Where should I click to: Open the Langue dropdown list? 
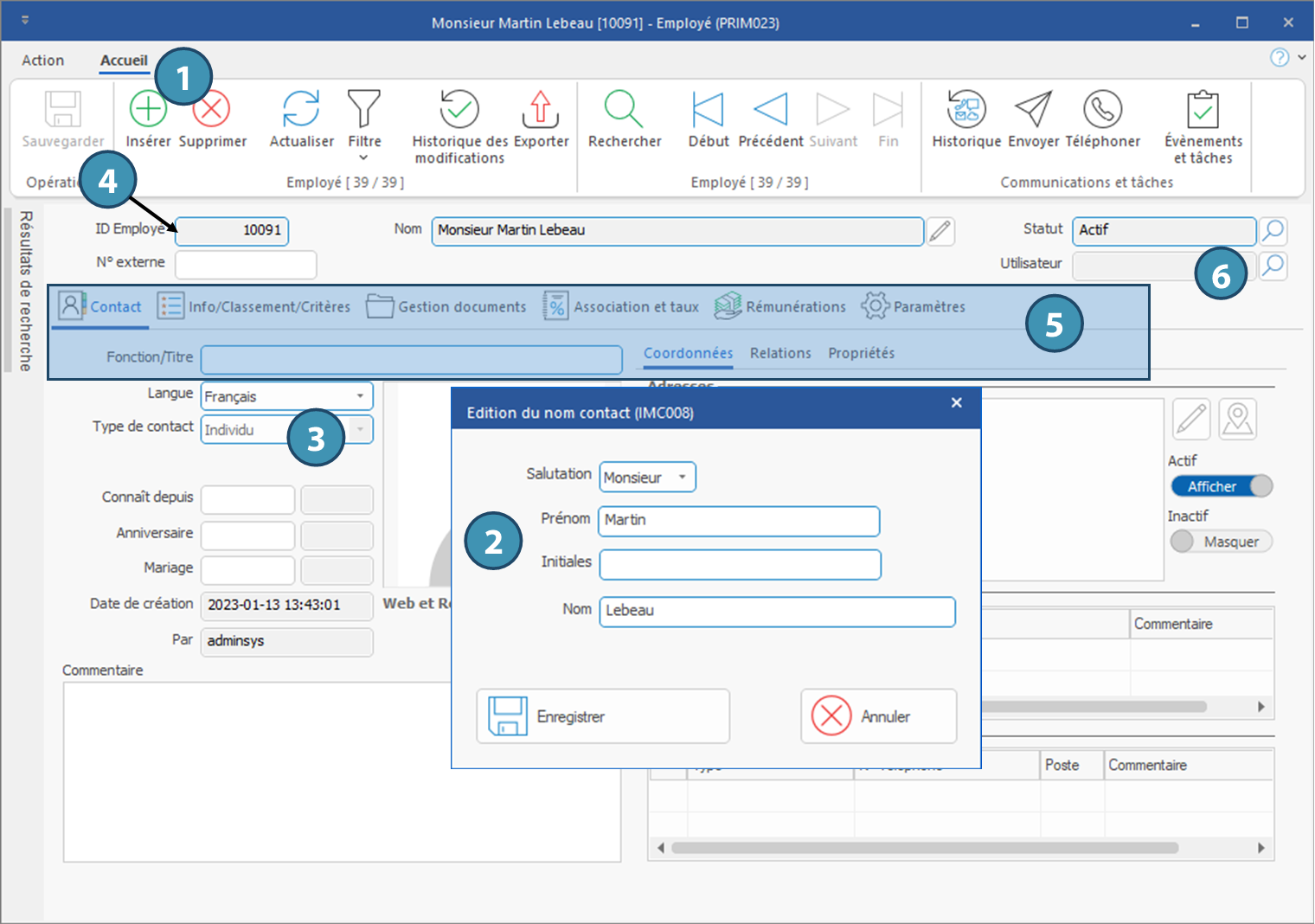click(x=360, y=396)
